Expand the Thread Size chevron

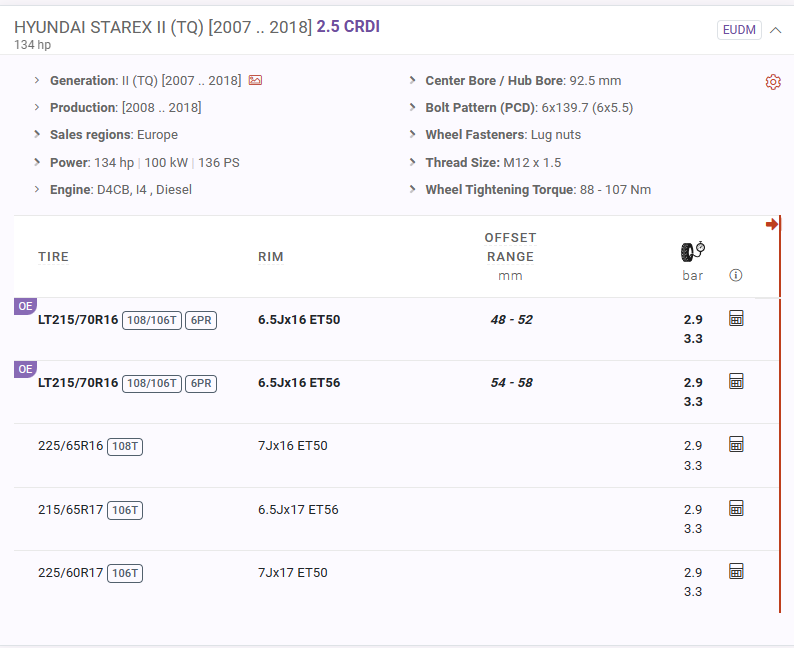click(413, 162)
